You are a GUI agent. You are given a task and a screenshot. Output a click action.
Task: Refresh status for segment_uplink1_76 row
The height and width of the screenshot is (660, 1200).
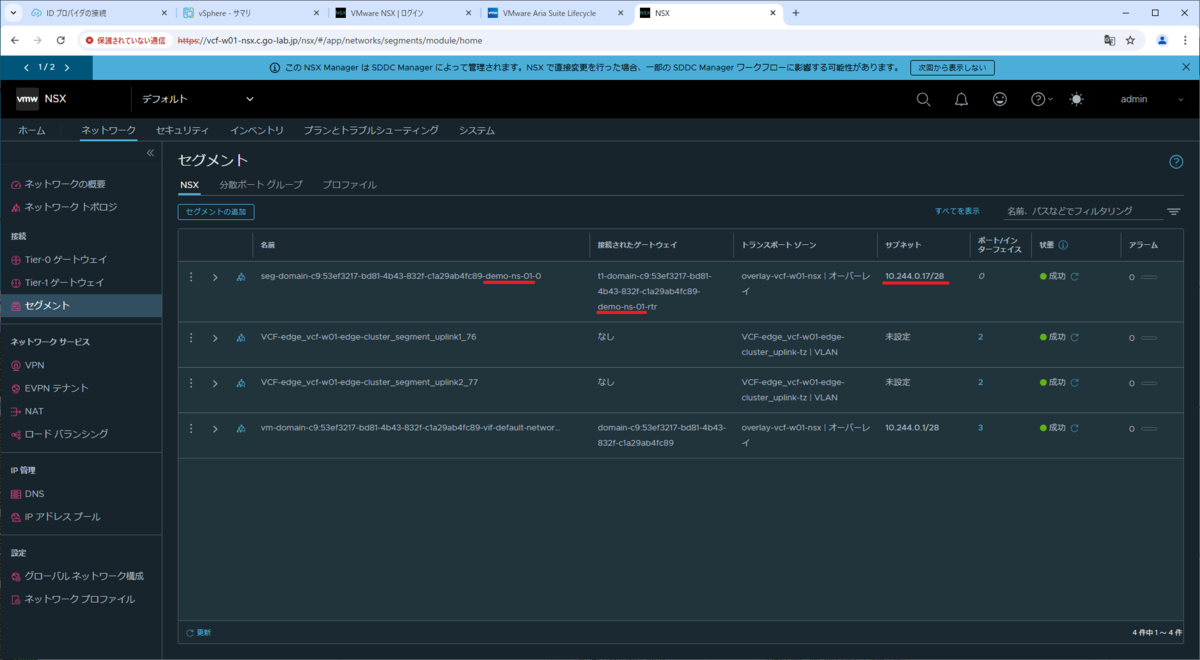tap(1075, 337)
